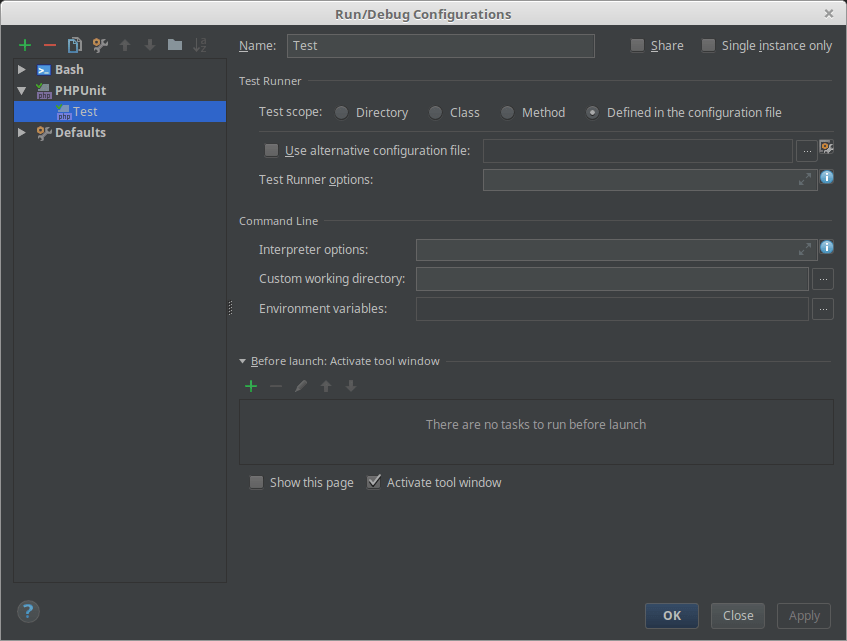Sort configurations alphabetically
The image size is (847, 641).
click(x=199, y=45)
